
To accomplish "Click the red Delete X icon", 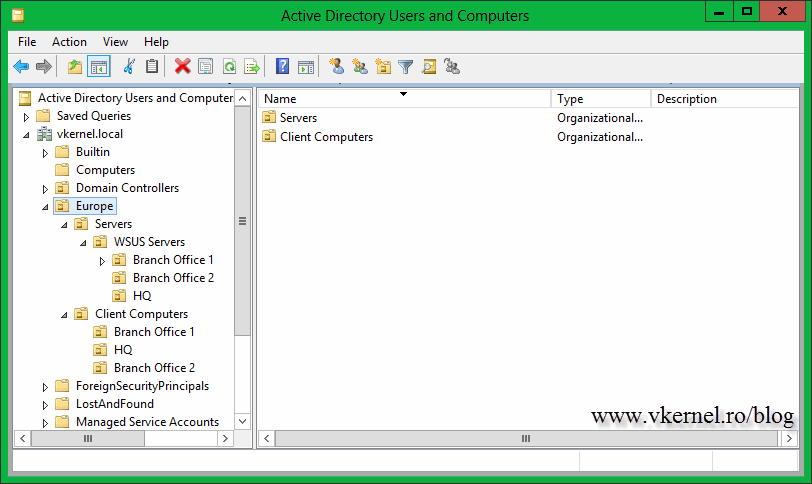I will pyautogui.click(x=182, y=66).
